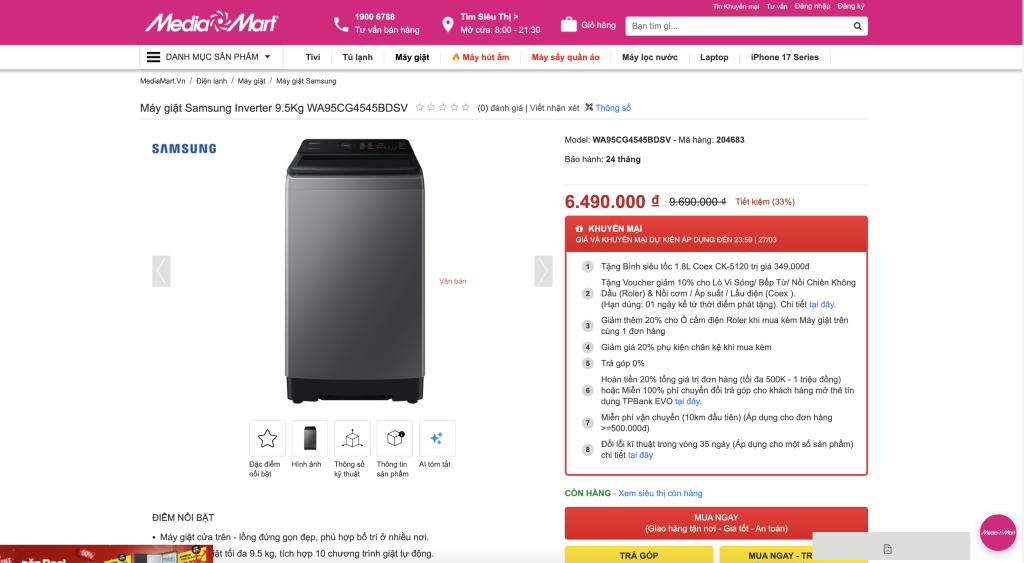Open the Laptop menu item
Viewport: 1024px width, 563px height.
(714, 57)
